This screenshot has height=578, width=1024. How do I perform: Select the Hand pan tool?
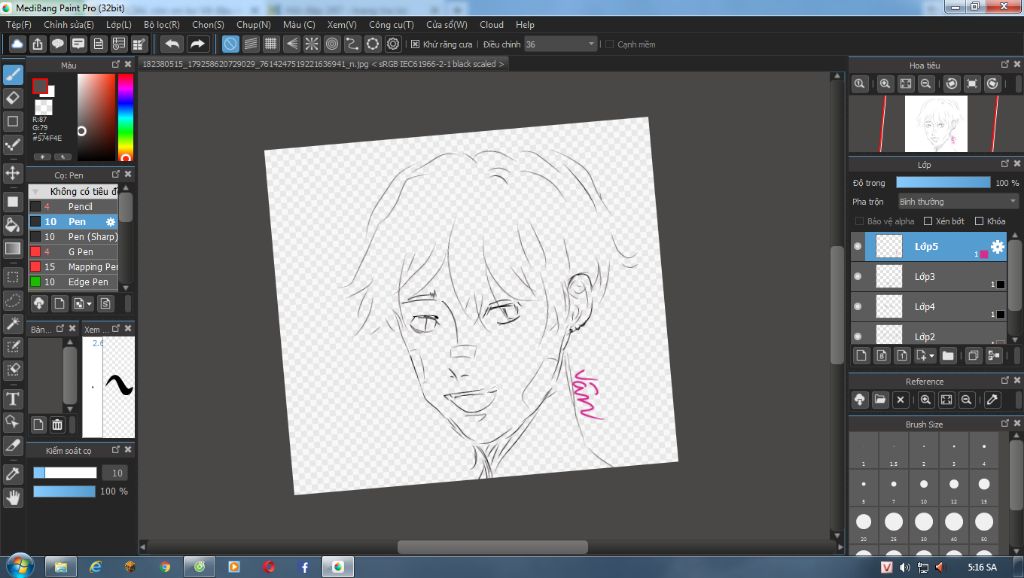pos(13,498)
